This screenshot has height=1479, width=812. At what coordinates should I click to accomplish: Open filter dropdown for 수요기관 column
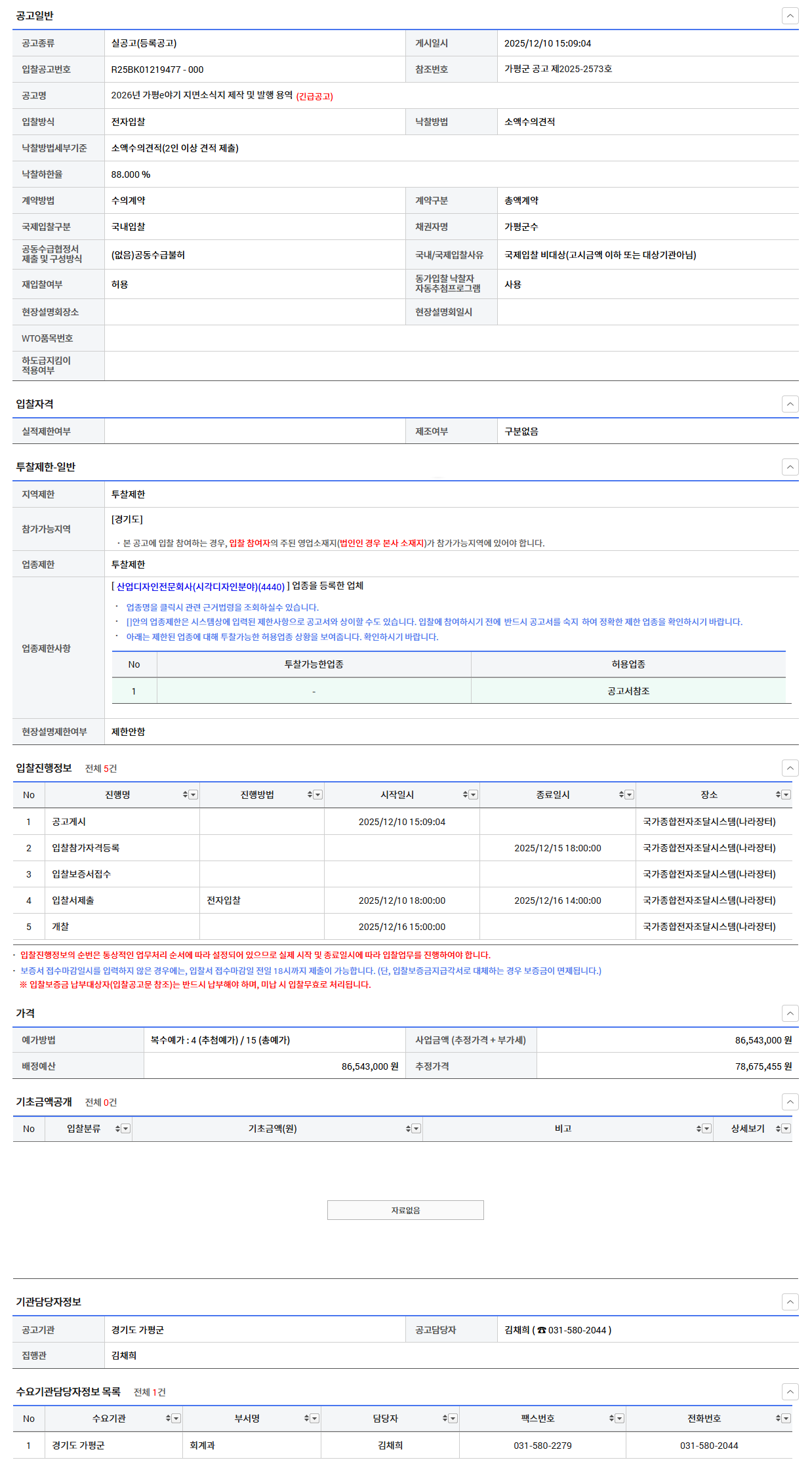(176, 1419)
